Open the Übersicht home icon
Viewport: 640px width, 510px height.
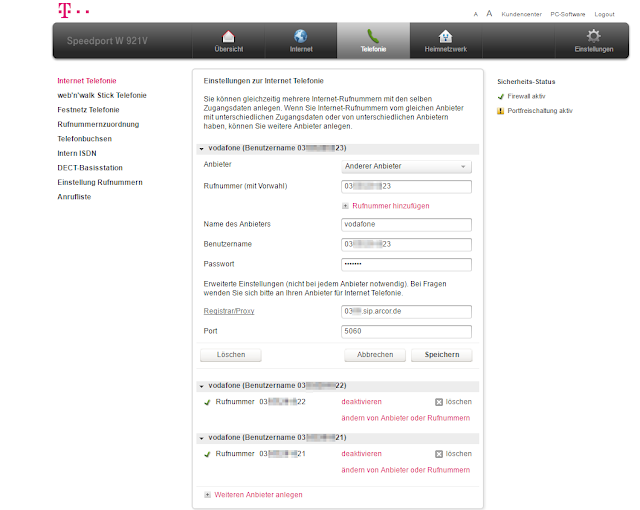tap(229, 36)
